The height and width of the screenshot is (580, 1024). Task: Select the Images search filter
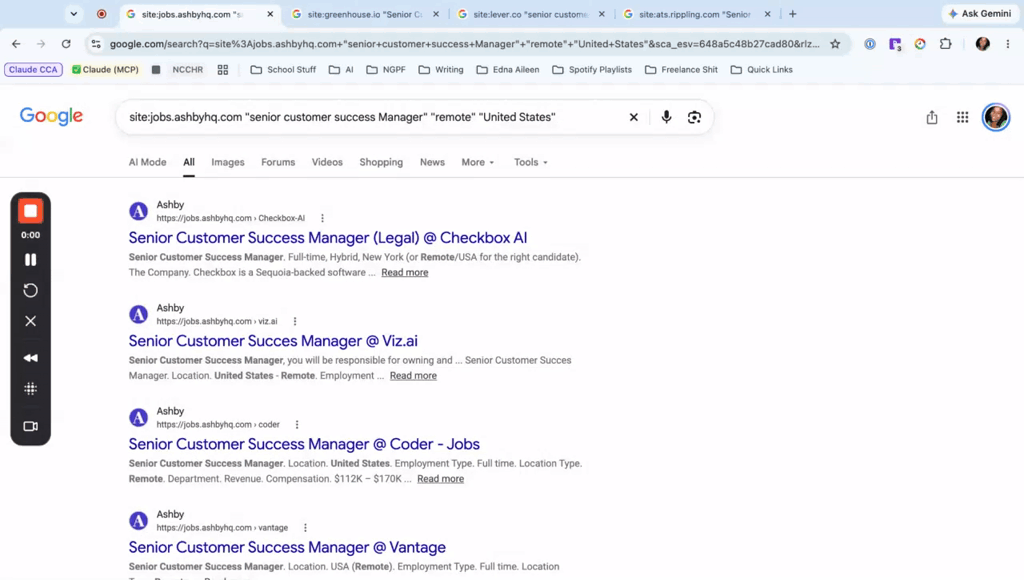[x=228, y=162]
